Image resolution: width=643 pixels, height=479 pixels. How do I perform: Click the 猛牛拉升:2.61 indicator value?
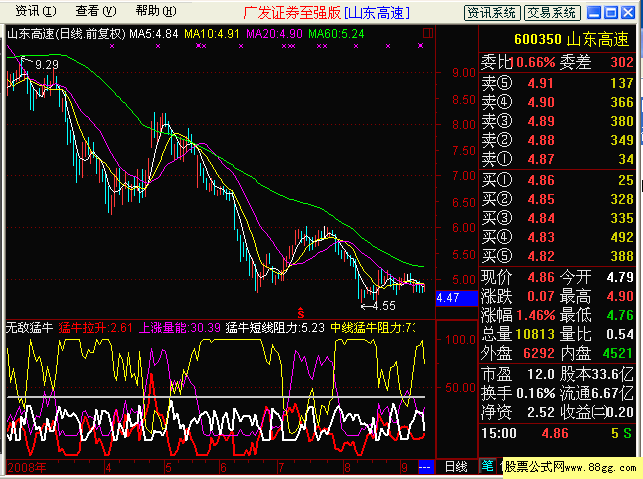pos(96,328)
